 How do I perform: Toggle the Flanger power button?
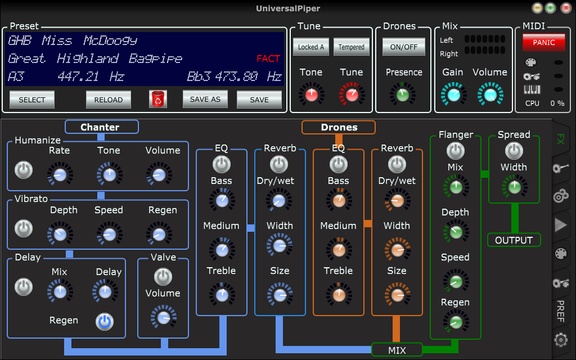click(456, 151)
